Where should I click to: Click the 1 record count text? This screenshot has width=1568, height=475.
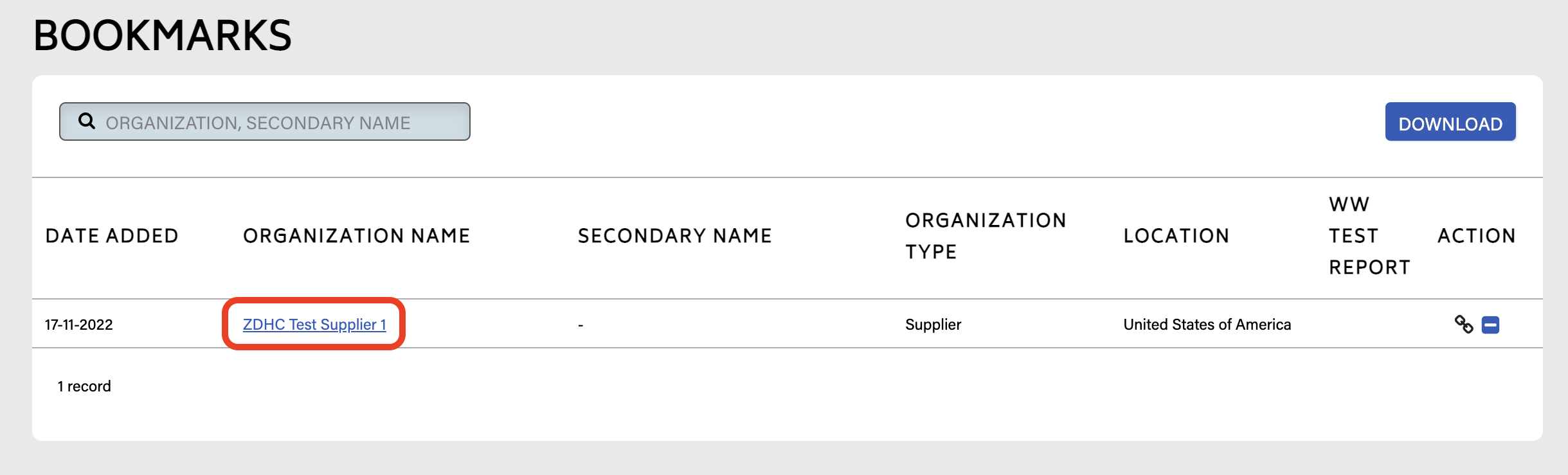[x=84, y=386]
